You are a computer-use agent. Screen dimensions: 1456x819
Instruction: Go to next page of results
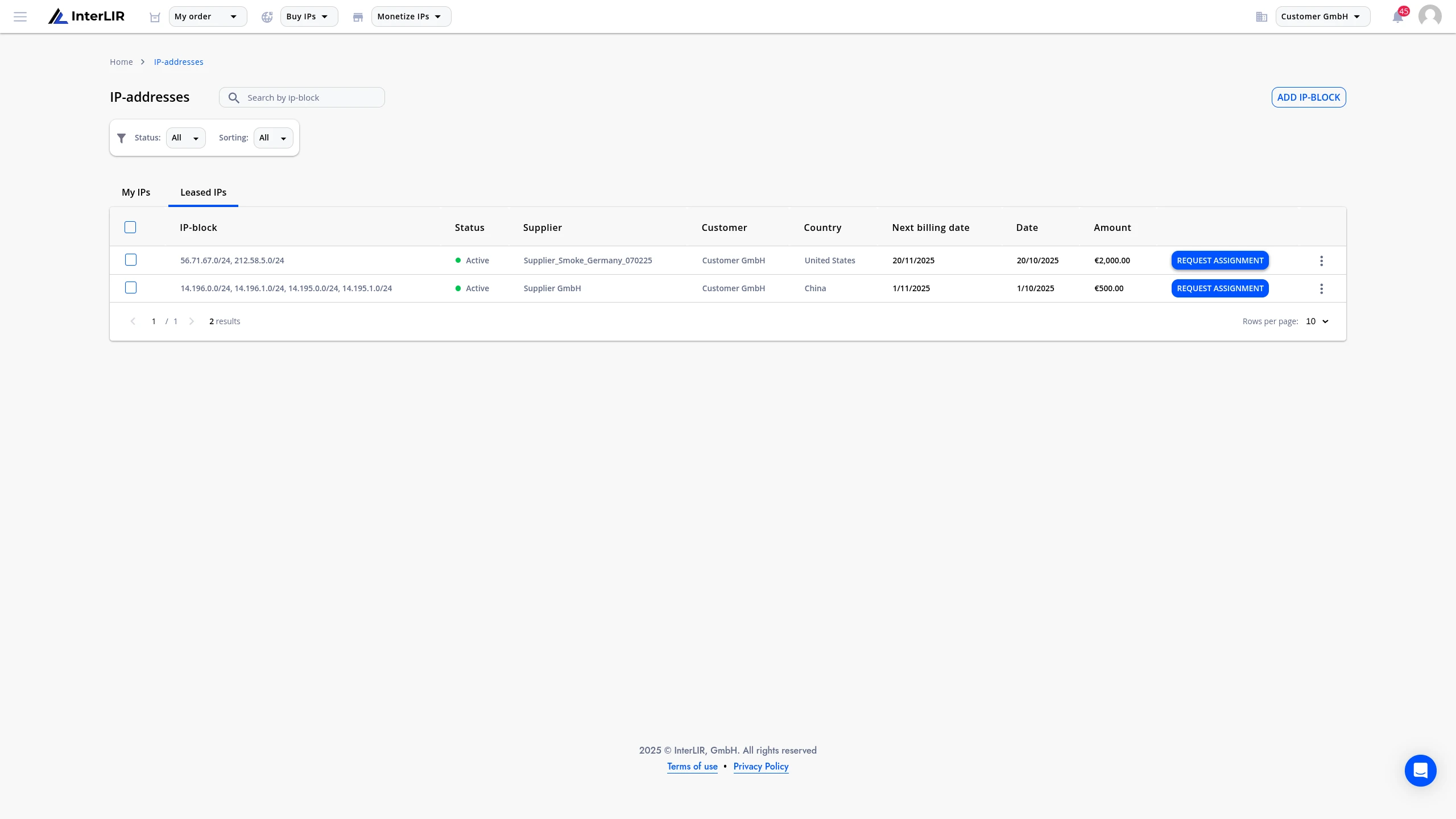click(x=192, y=321)
